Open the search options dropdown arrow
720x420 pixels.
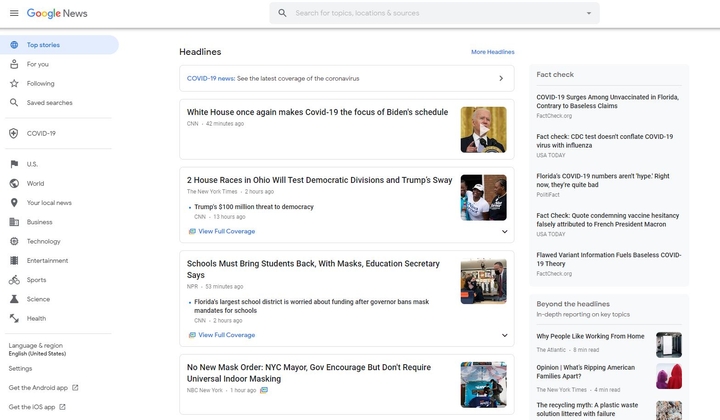589,13
